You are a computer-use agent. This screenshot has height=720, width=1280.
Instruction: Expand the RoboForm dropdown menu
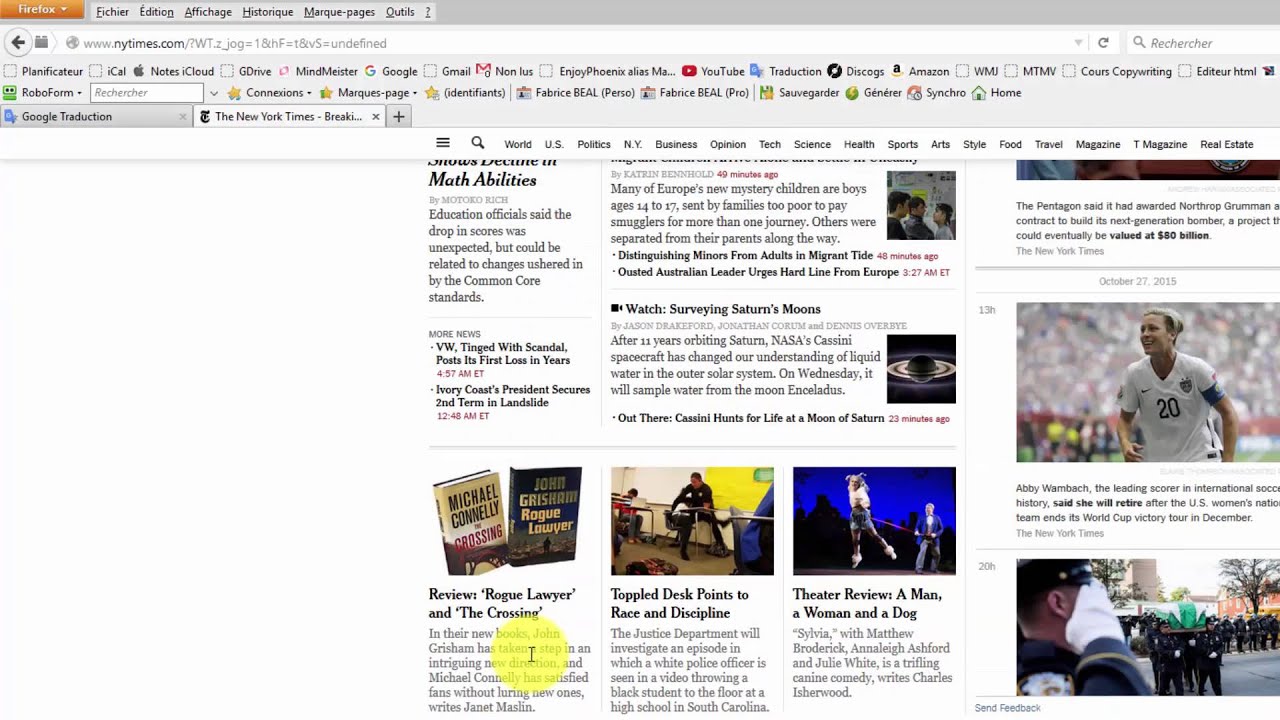pos(42,92)
